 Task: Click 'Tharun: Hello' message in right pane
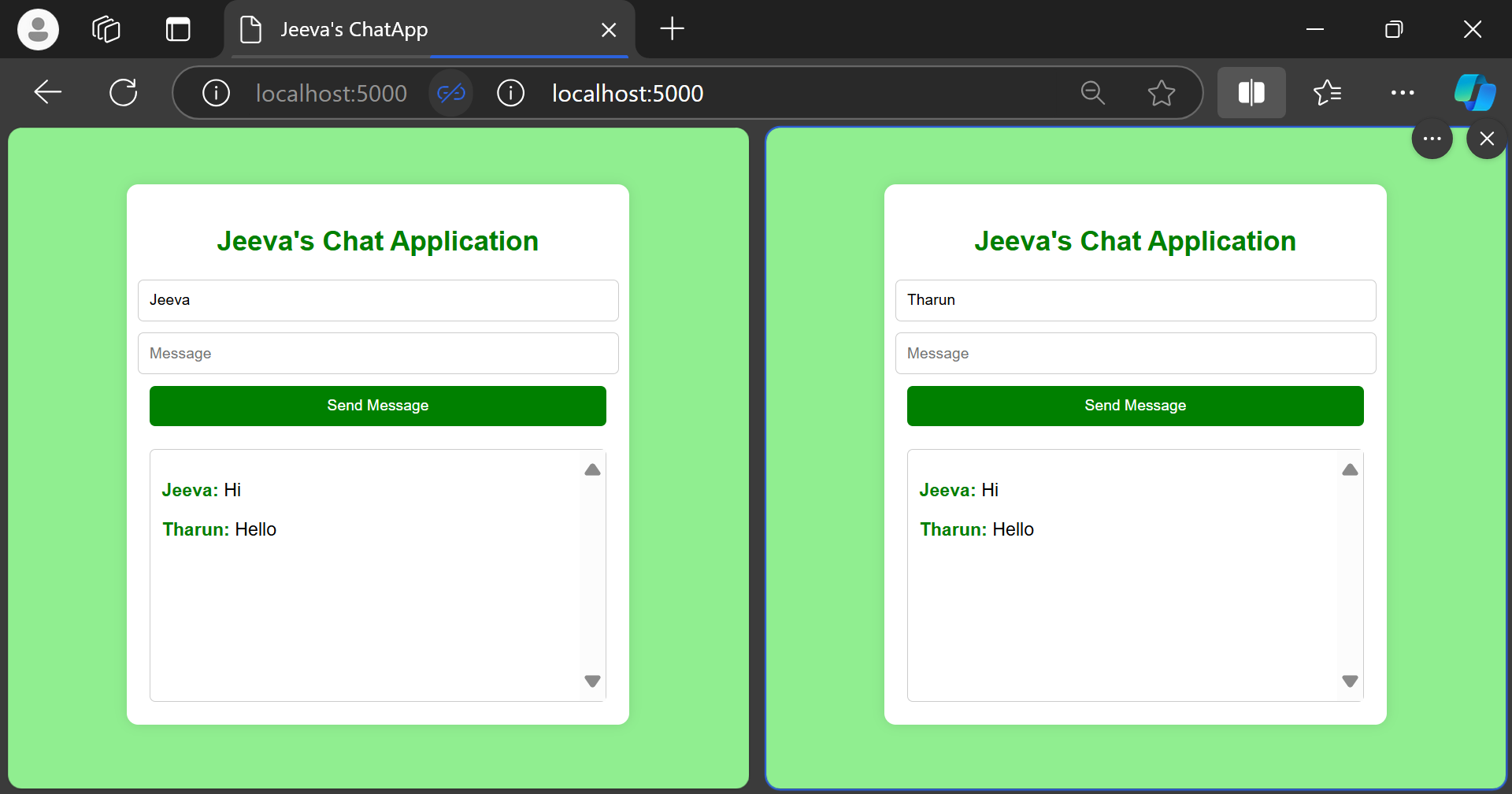[x=977, y=529]
